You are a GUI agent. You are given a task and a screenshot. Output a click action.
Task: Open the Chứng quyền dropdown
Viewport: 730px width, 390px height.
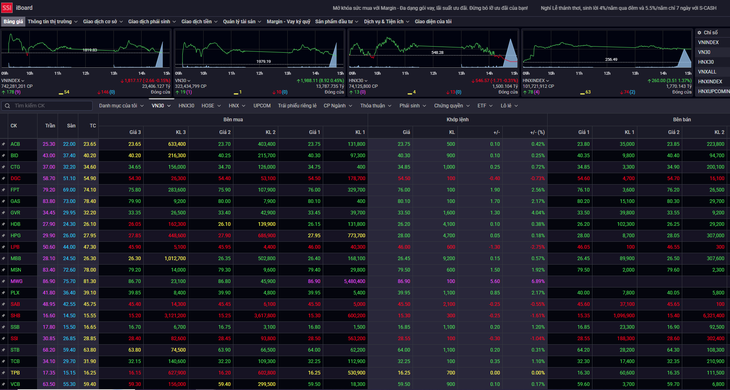pos(452,106)
